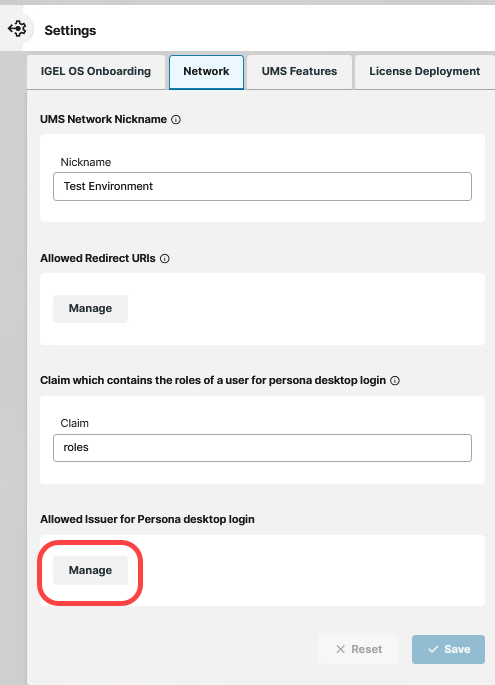495x685 pixels.
Task: Open info icon beside persona desktop login claim
Action: (x=395, y=381)
